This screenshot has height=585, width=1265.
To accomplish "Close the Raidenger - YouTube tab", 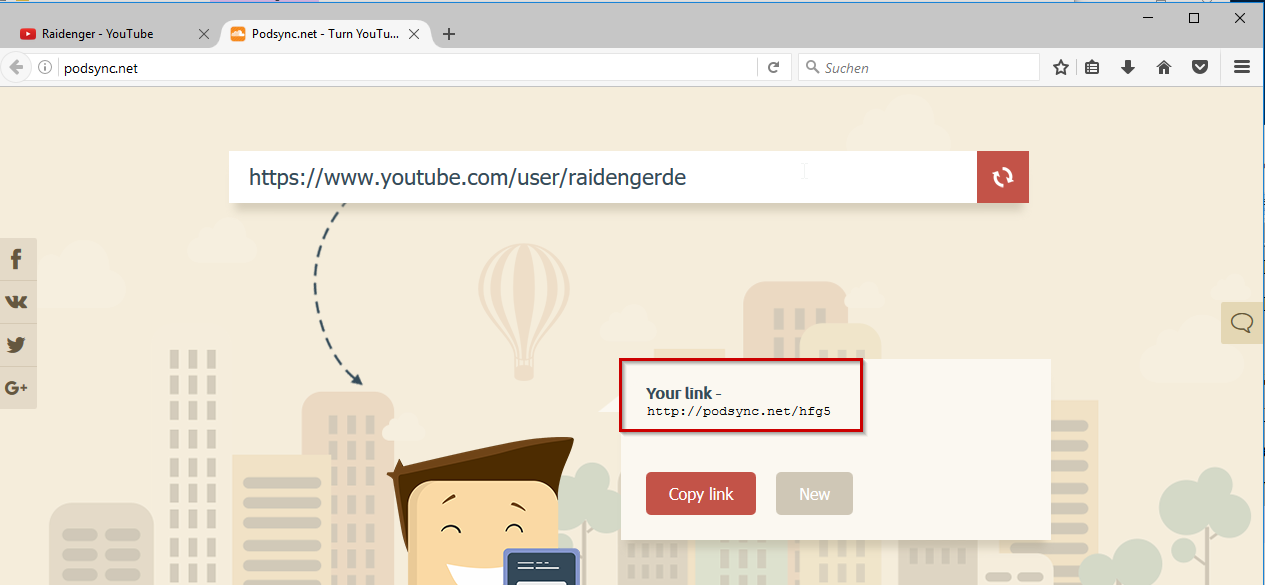I will click(204, 34).
